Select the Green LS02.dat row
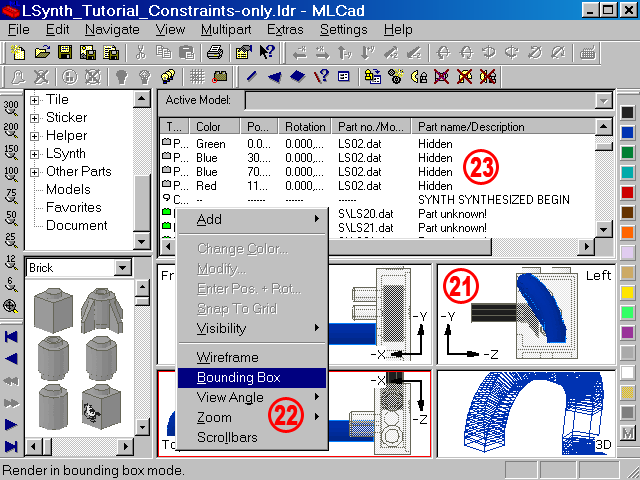This screenshot has width=640, height=480. click(378, 144)
